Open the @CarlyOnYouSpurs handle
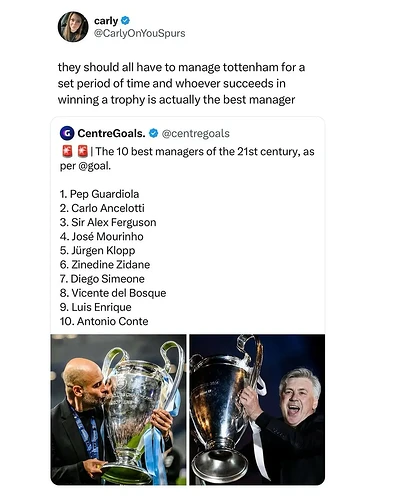400x500 pixels. point(139,33)
